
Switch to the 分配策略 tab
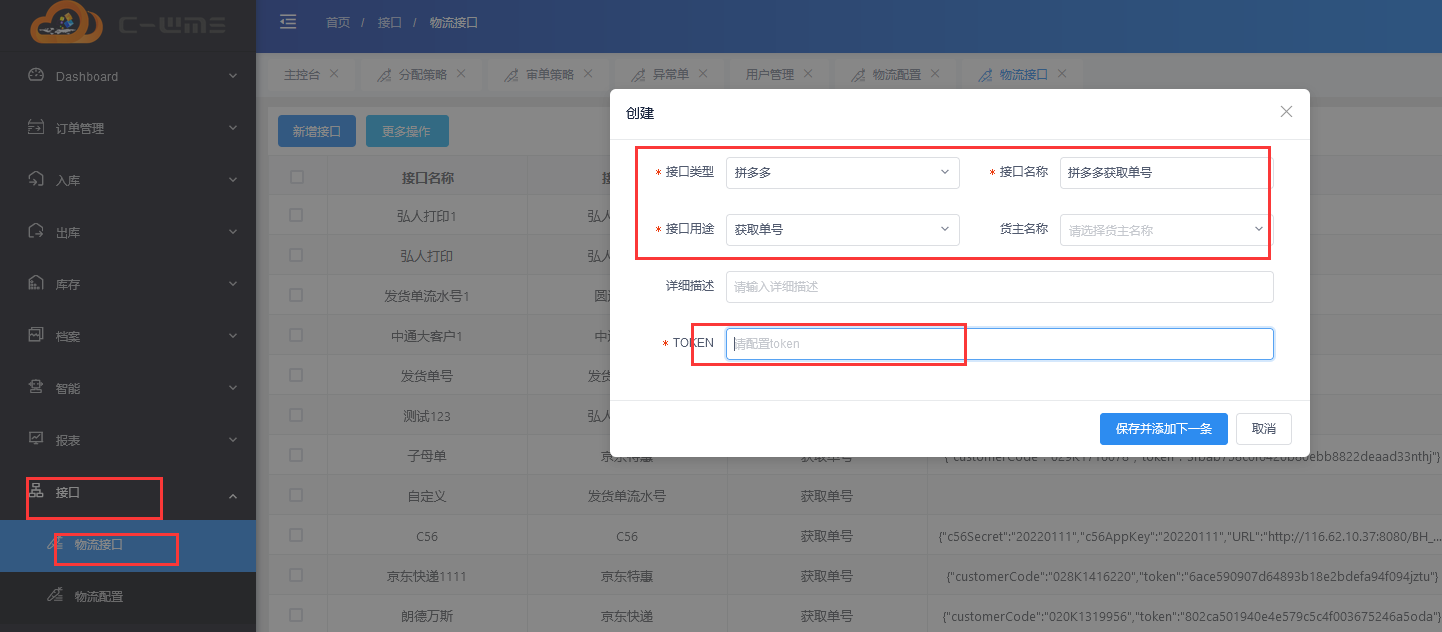(x=422, y=74)
